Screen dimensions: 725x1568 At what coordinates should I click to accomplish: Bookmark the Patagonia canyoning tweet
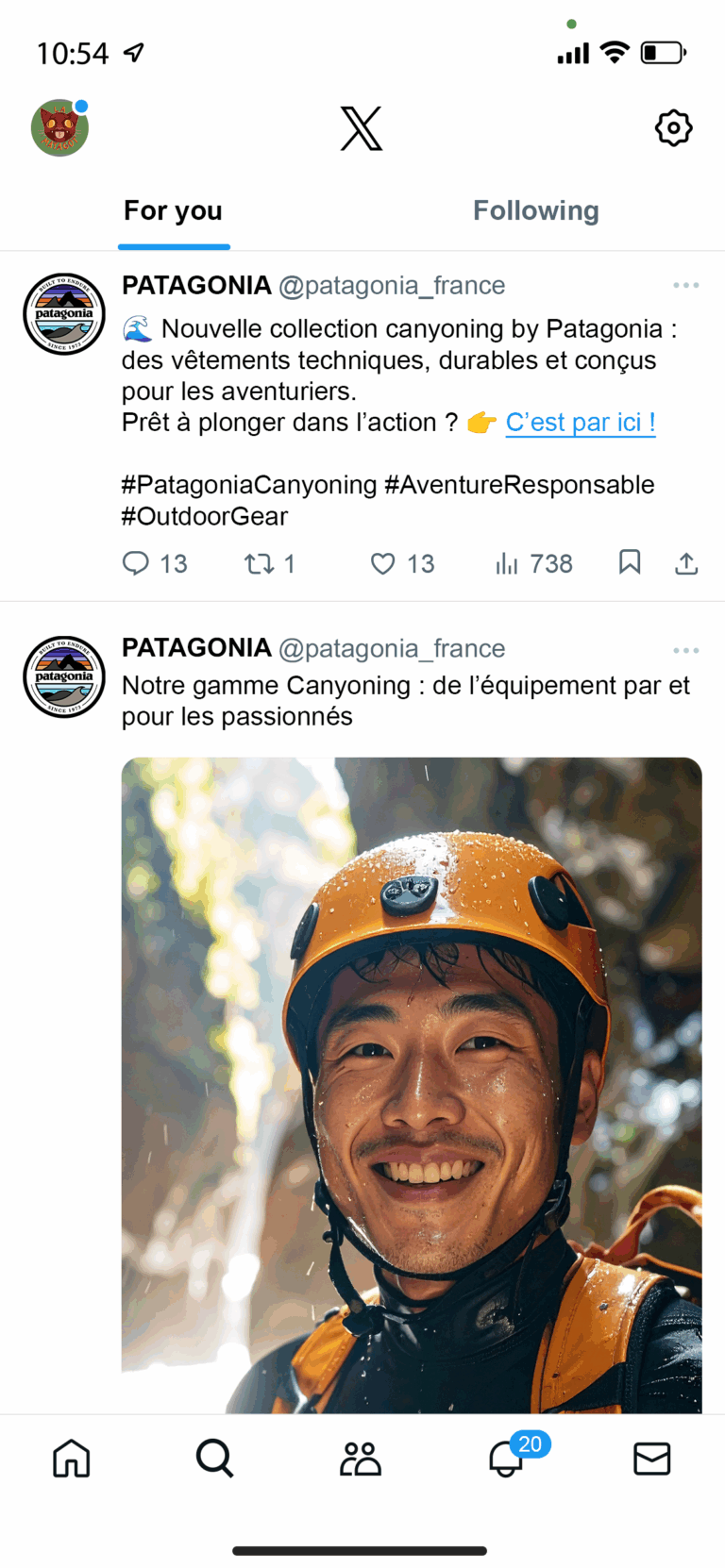point(629,563)
